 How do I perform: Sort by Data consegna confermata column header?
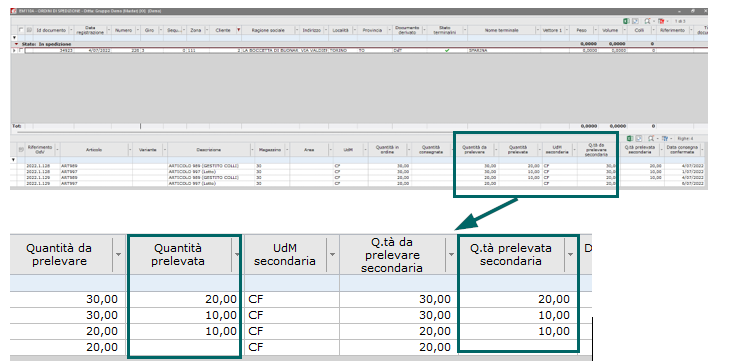coord(682,150)
